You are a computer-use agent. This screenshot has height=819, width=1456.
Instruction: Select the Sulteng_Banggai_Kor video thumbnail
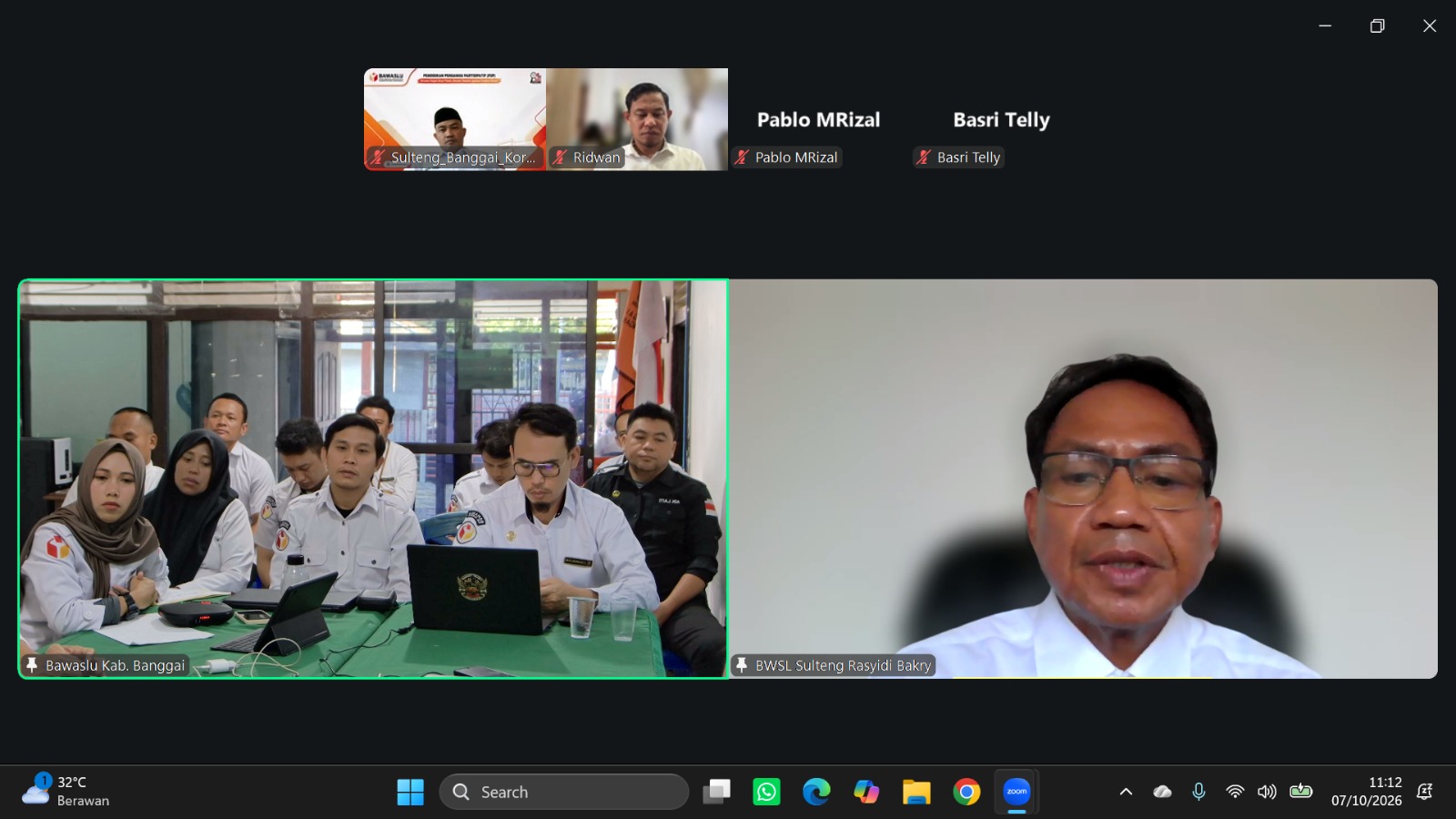[455, 119]
